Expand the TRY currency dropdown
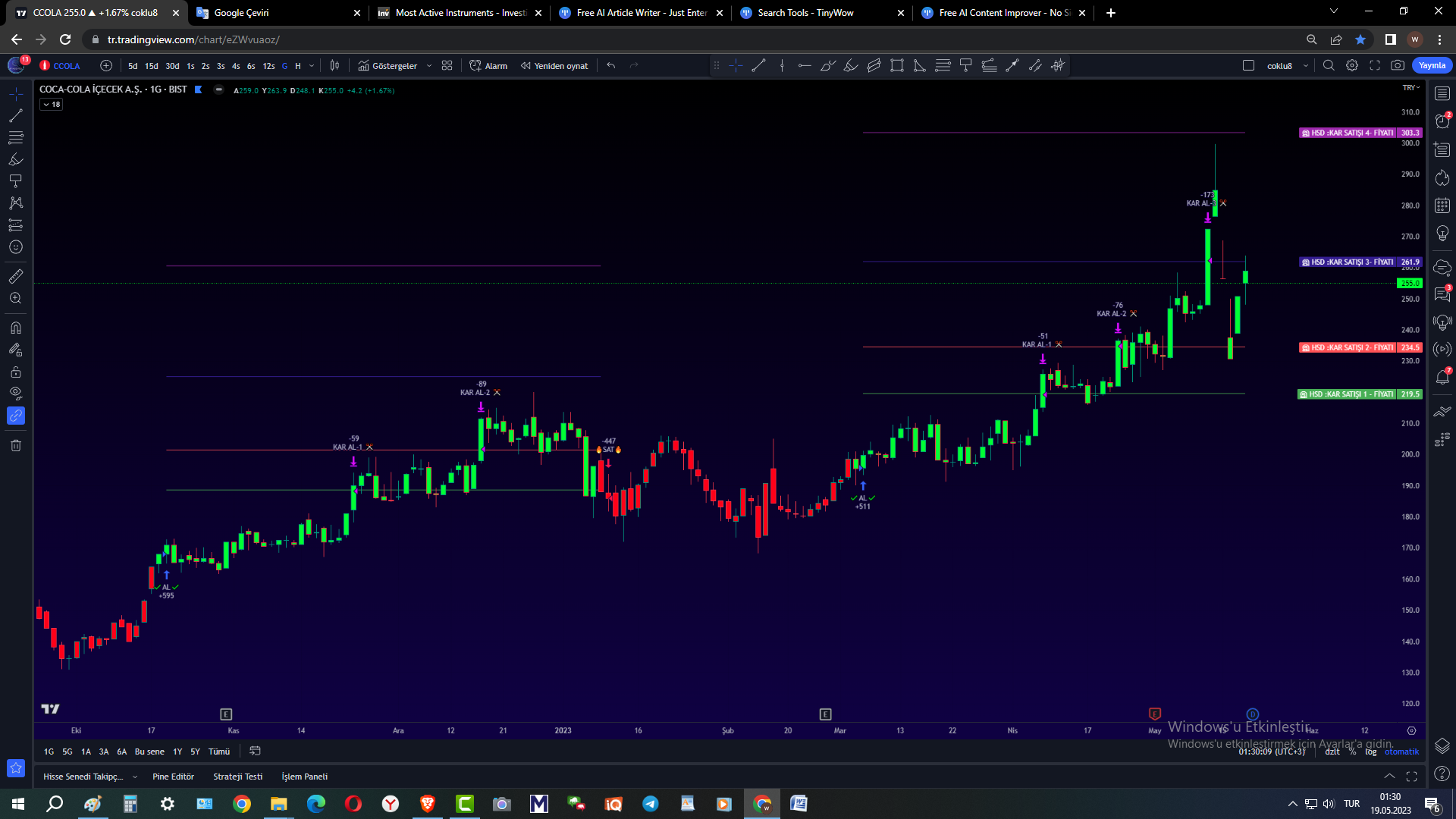1456x819 pixels. coord(1411,88)
